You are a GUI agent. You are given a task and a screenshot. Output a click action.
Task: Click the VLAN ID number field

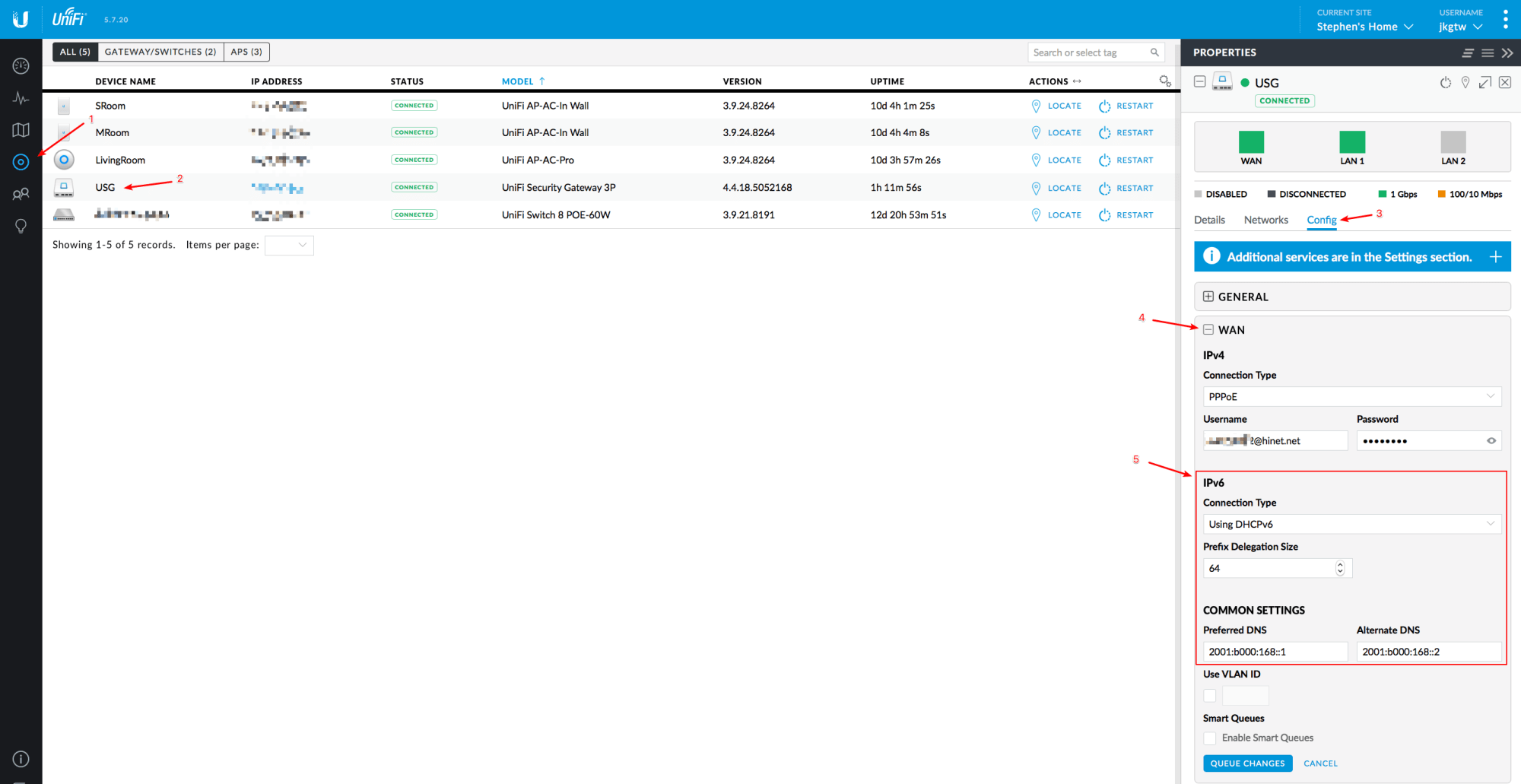pyautogui.click(x=1245, y=695)
